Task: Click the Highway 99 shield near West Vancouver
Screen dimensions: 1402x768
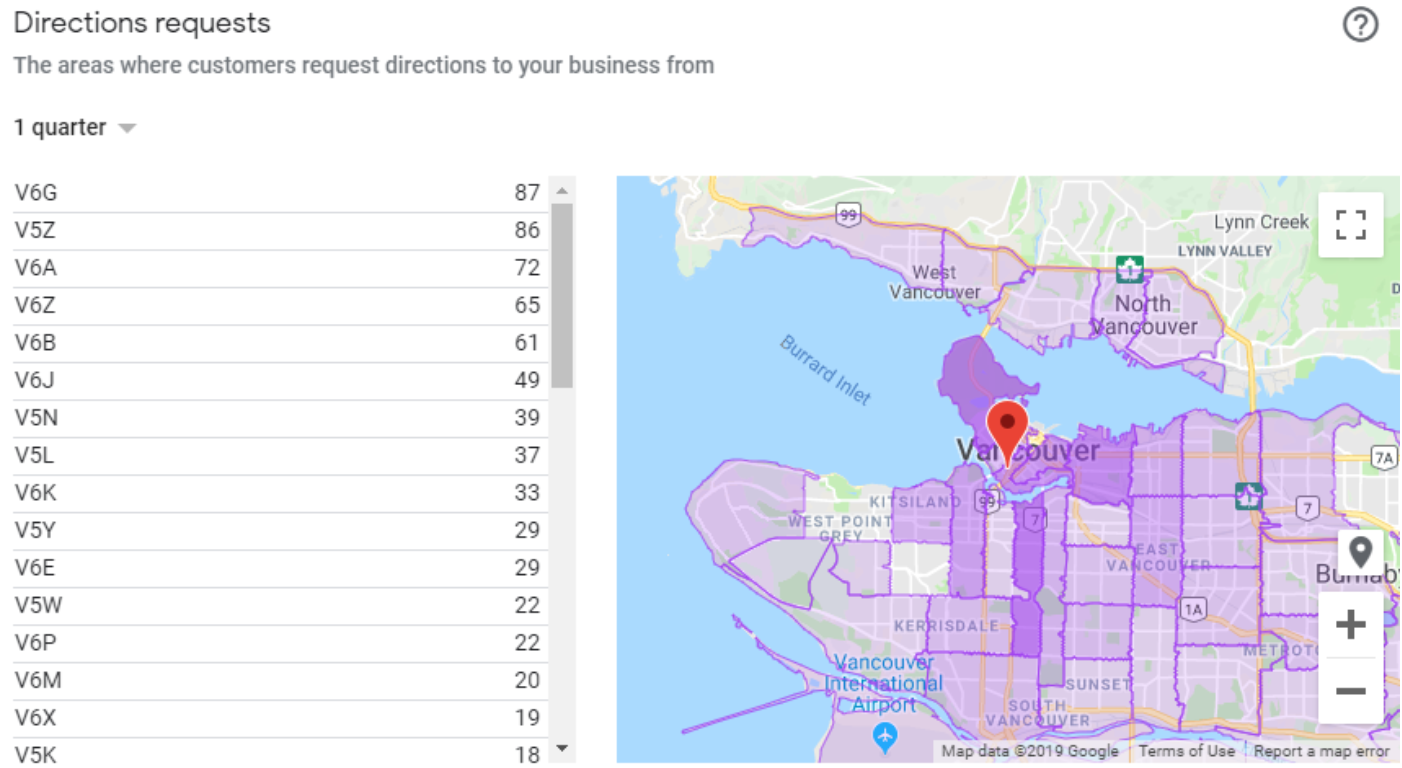Action: click(848, 213)
